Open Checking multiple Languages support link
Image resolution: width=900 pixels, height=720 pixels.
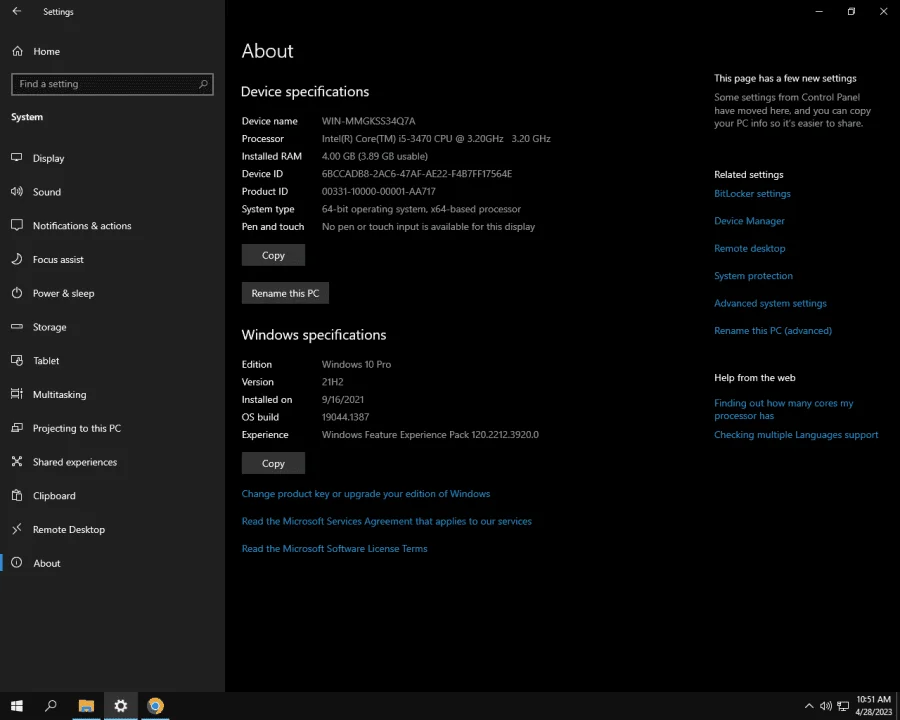(796, 435)
